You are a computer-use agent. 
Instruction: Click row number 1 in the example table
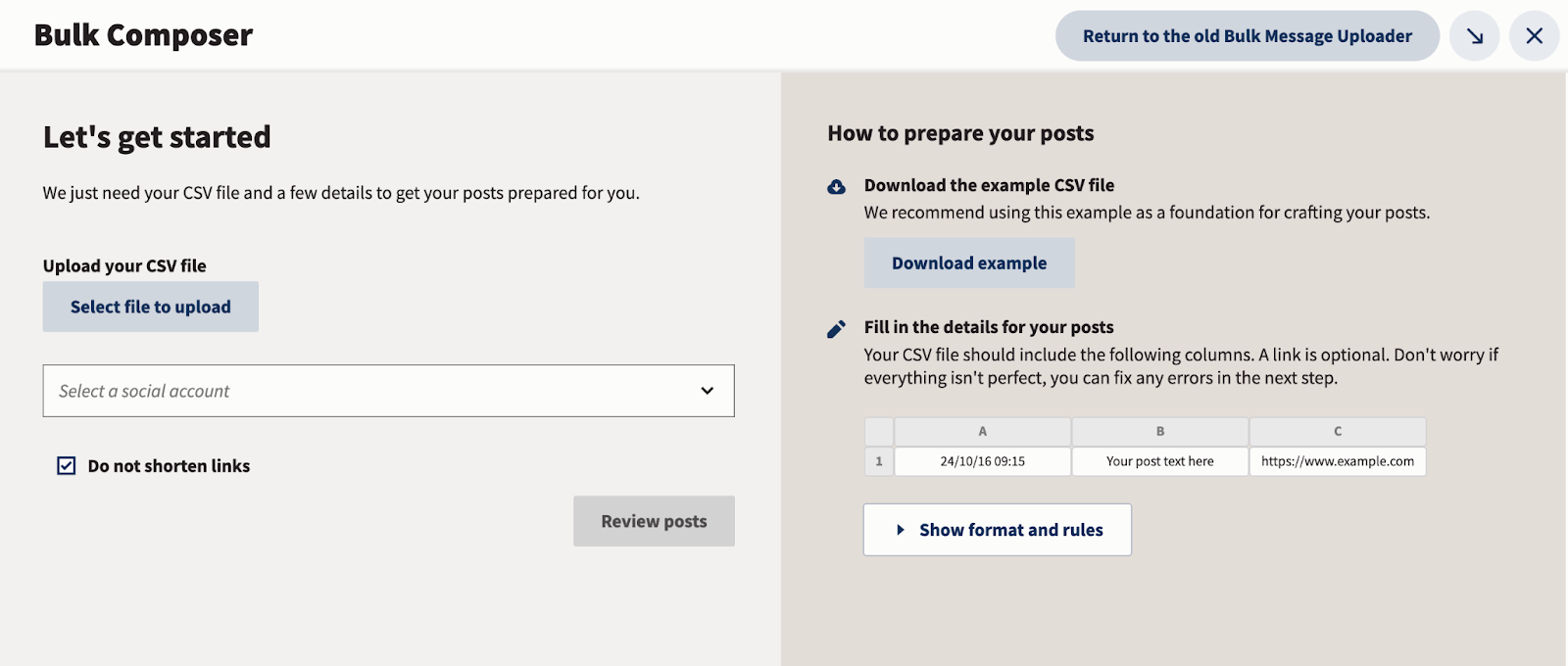[878, 460]
